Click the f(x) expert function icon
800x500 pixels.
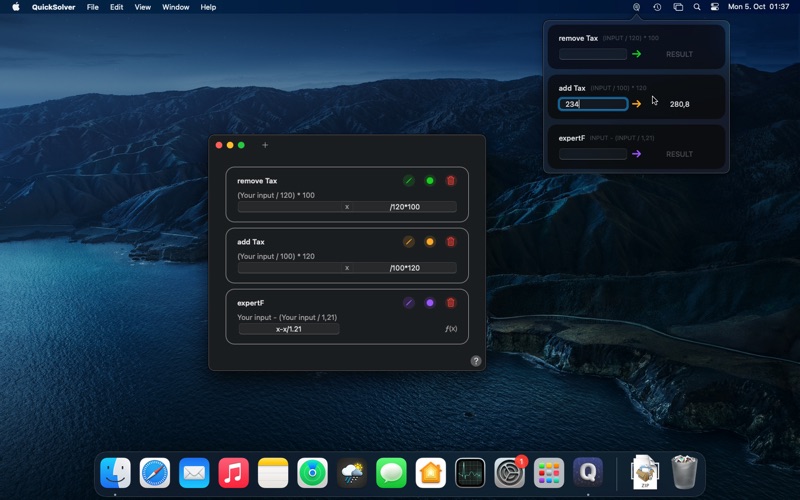[451, 329]
